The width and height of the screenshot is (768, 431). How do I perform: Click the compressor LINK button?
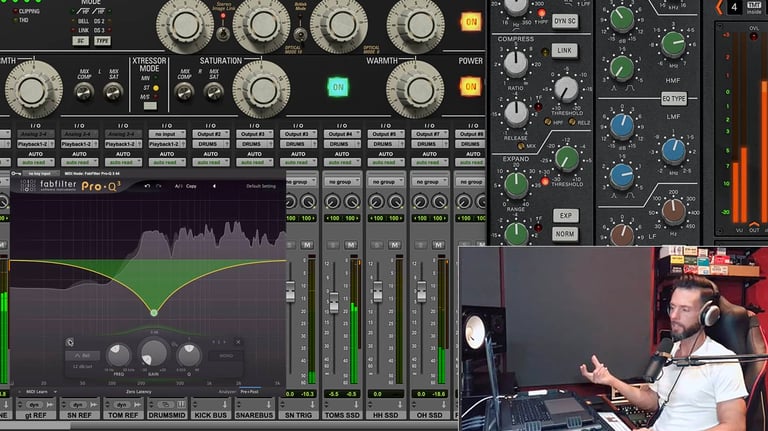(x=565, y=50)
